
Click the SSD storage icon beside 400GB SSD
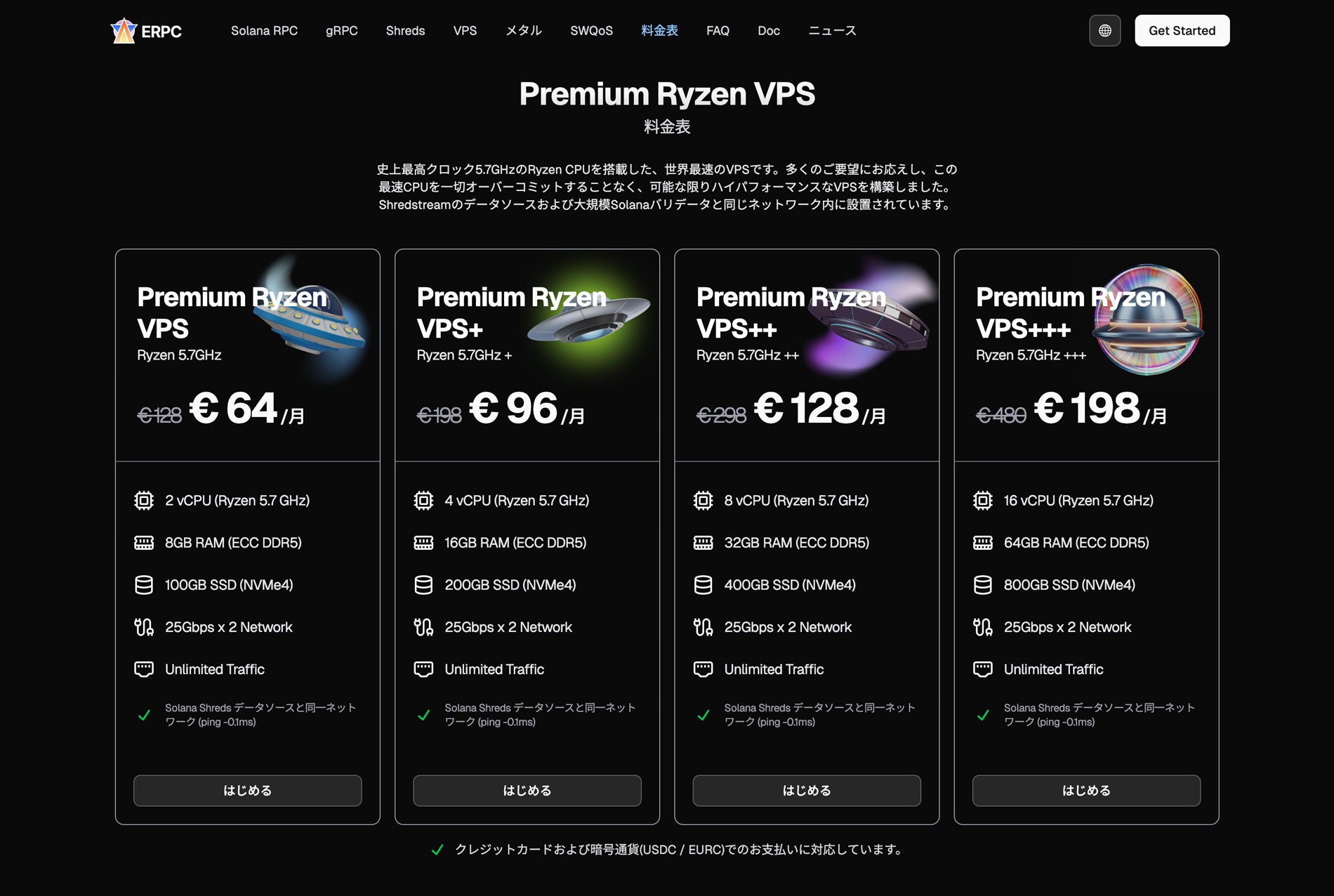[x=703, y=585]
